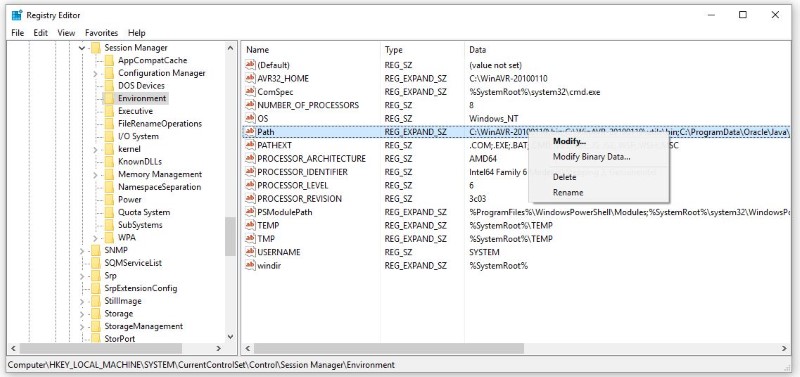
Task: Click the string icon beside PROCESSOR_ARCHITECTURE
Action: (250, 159)
